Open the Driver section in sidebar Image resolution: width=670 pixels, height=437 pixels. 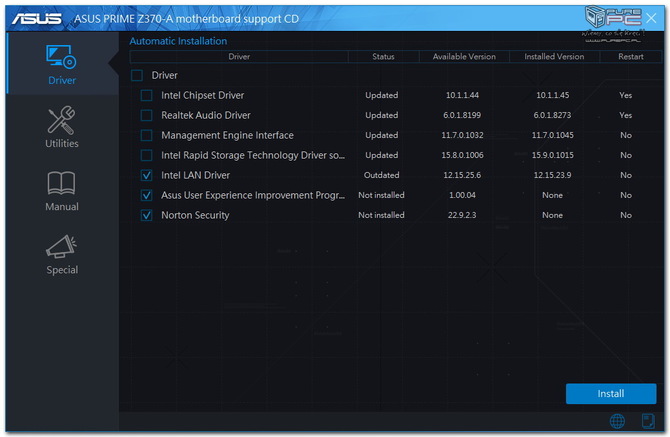[x=62, y=64]
